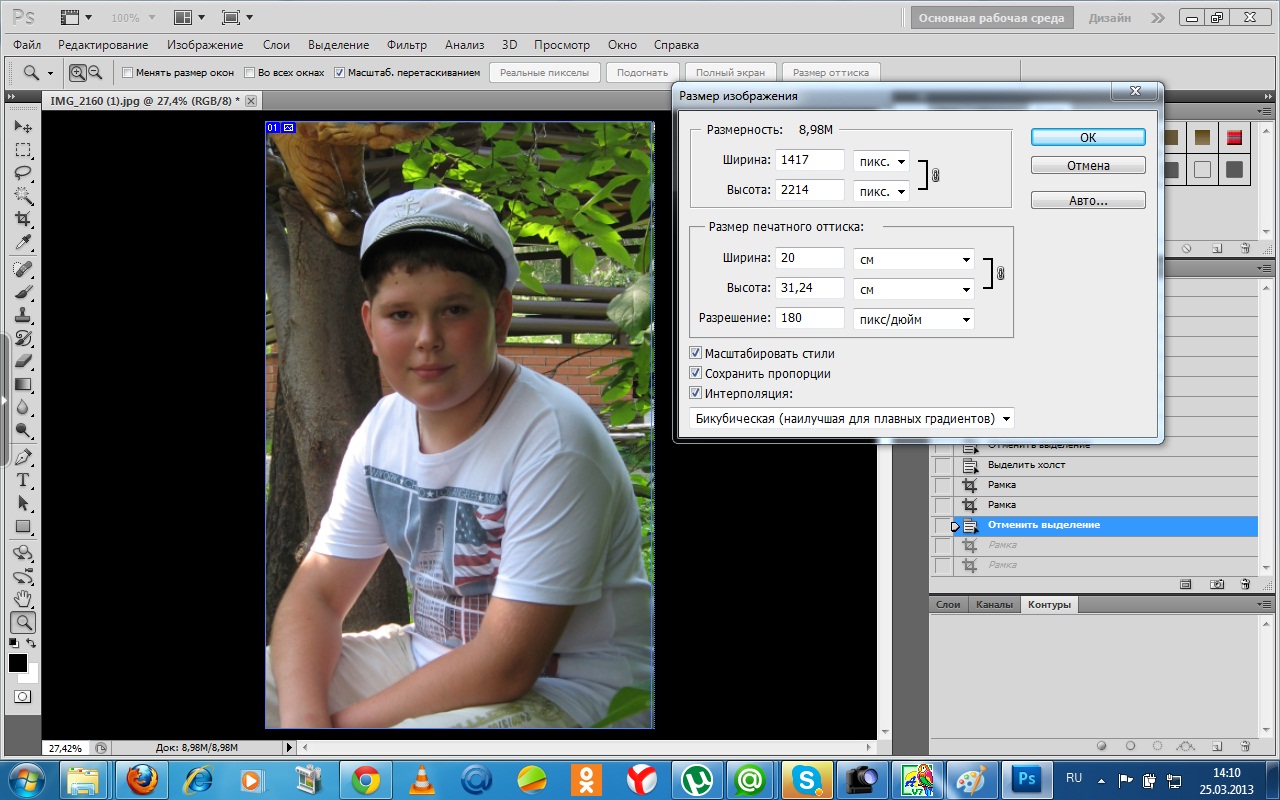Viewport: 1280px width, 800px height.
Task: Open the пикс/дюйм resolution units dropdown
Action: 913,319
